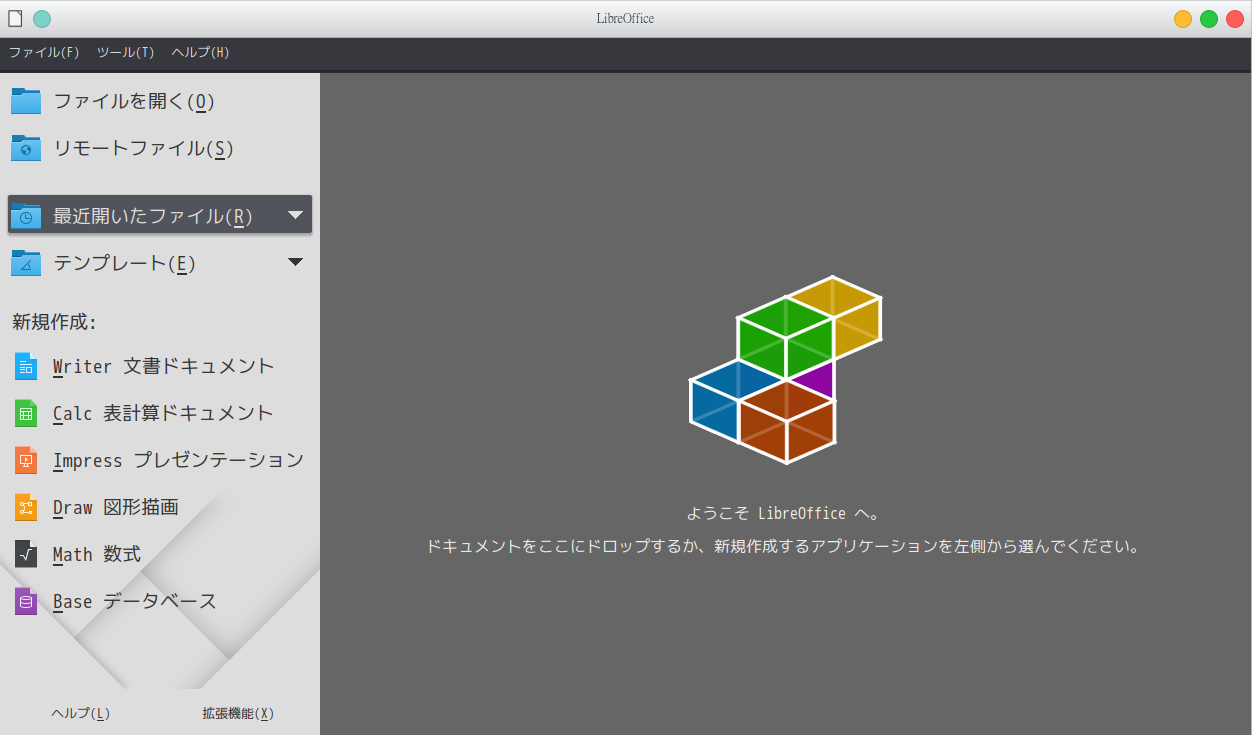Click the Writer document icon

tap(26, 366)
